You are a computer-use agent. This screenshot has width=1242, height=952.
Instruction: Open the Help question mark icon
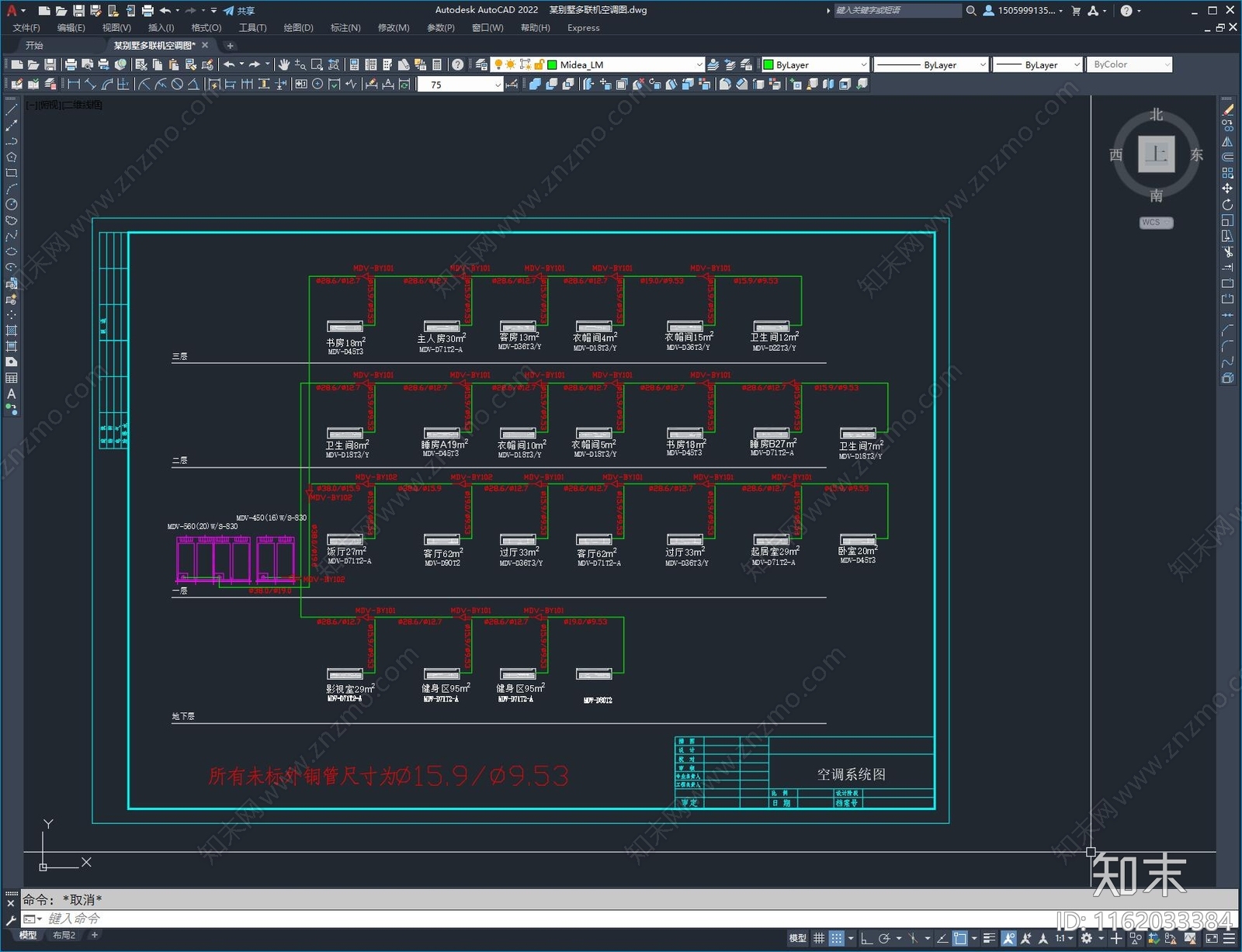(x=458, y=65)
